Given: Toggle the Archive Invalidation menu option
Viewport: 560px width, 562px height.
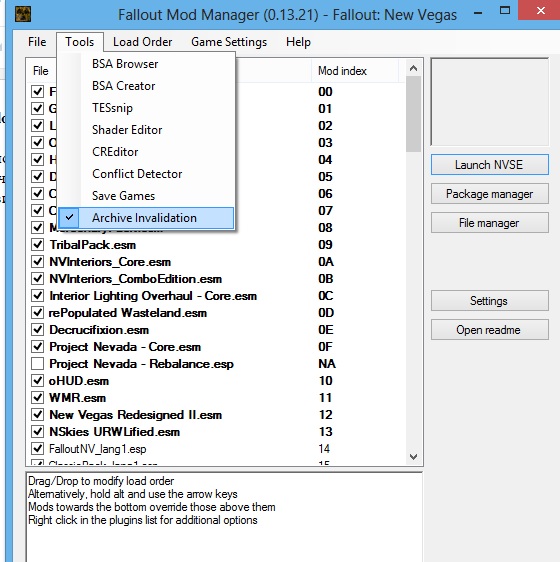Looking at the screenshot, I should point(146,218).
